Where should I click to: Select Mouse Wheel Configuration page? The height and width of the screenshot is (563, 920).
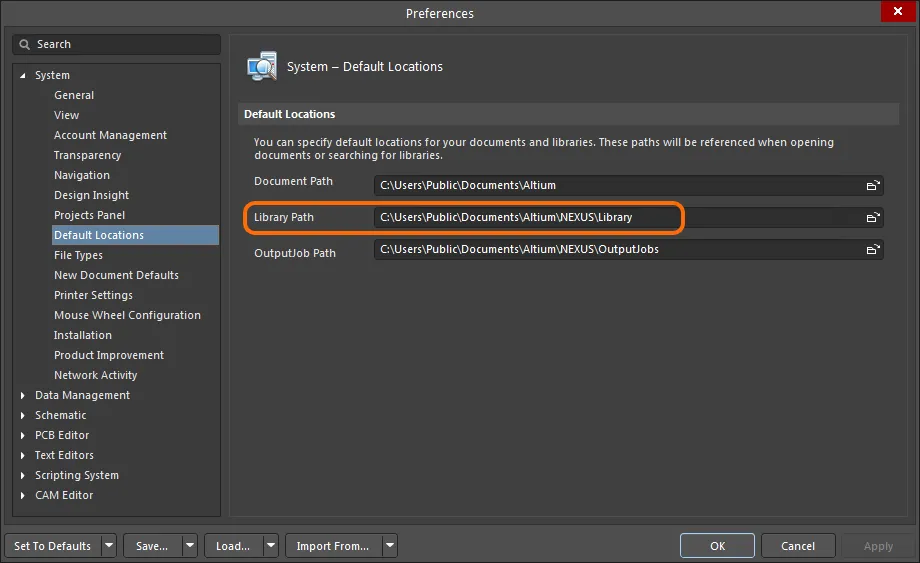pos(127,315)
